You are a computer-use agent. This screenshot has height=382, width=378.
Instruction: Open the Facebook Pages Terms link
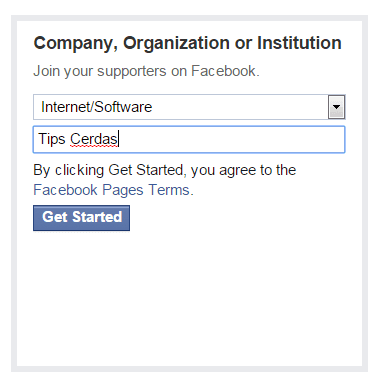[113, 190]
